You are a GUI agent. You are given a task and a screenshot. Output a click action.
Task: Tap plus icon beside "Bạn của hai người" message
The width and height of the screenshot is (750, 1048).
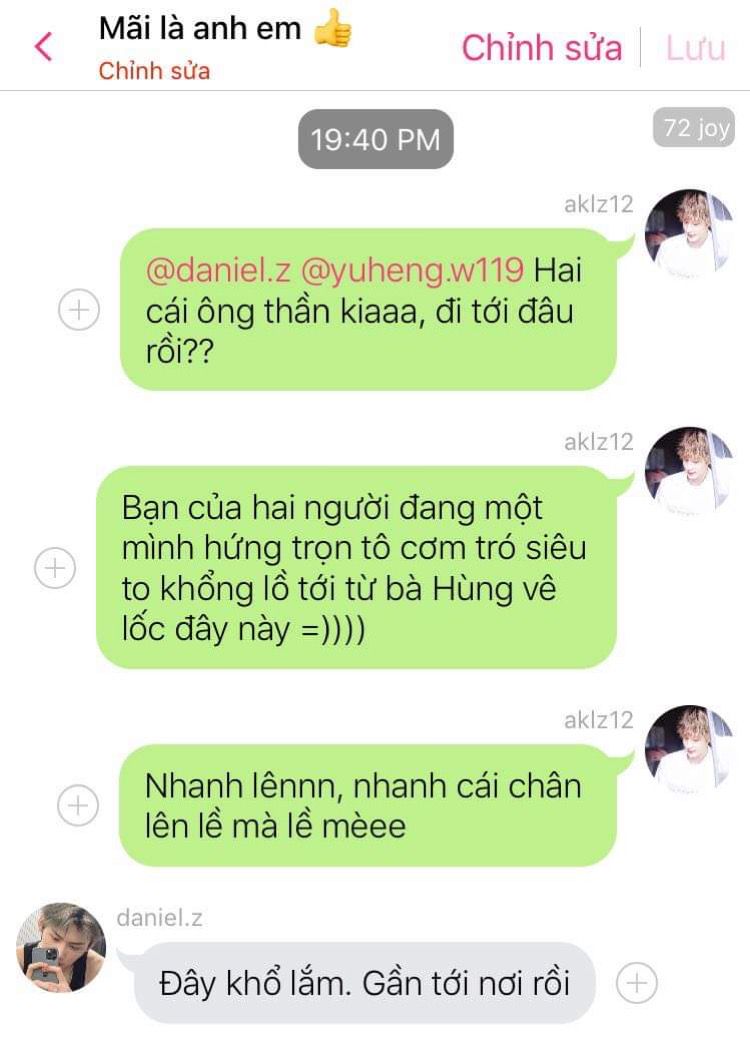tap(55, 568)
